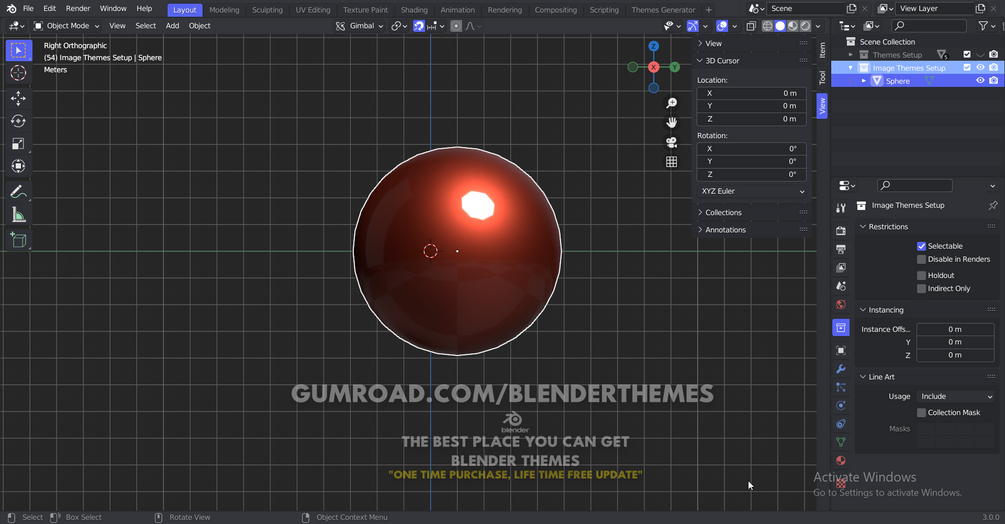Open the View Layer properties tab icon
This screenshot has width=1005, height=524.
(841, 268)
